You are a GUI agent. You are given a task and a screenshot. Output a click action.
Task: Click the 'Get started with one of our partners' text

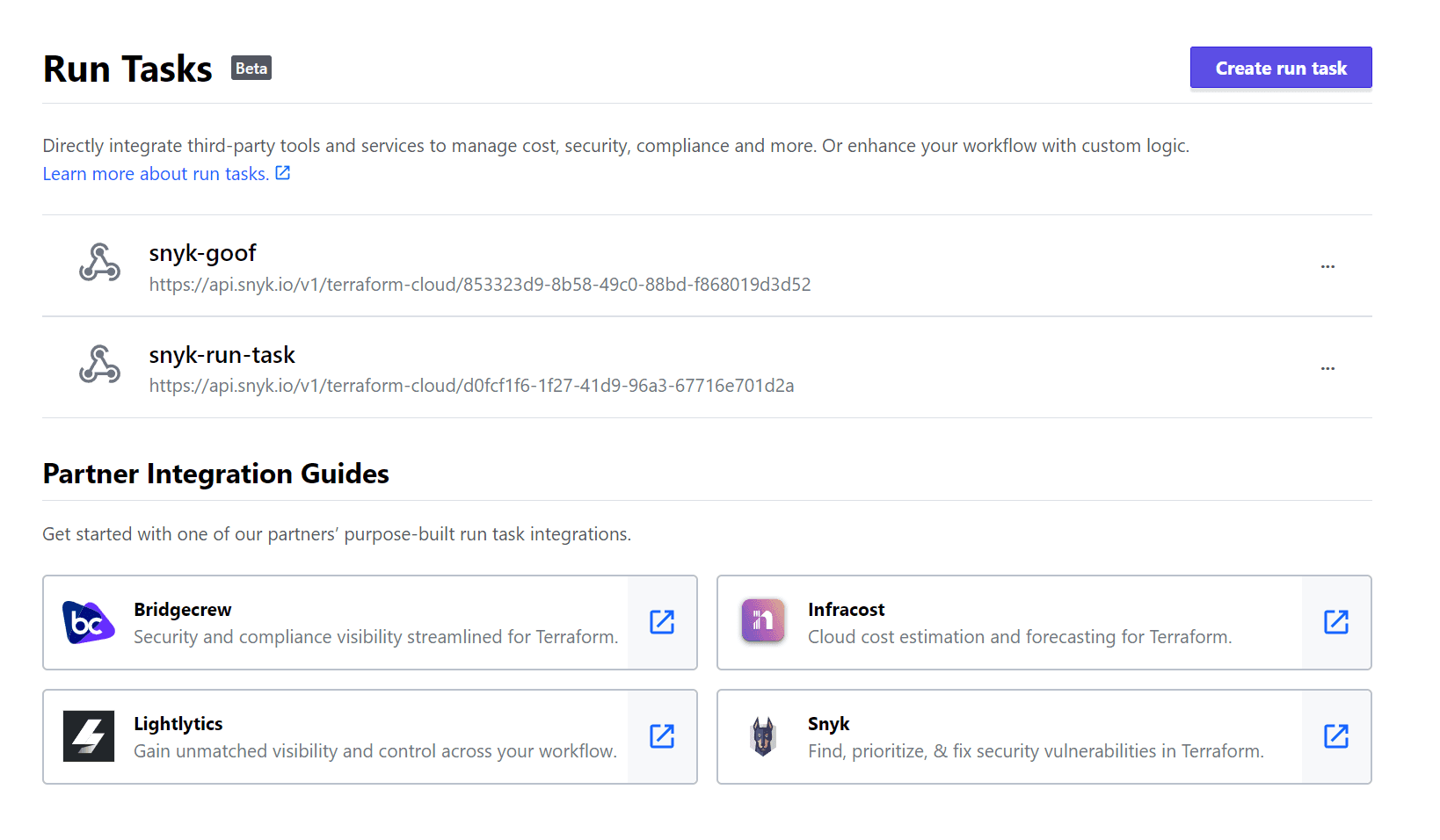(x=337, y=534)
